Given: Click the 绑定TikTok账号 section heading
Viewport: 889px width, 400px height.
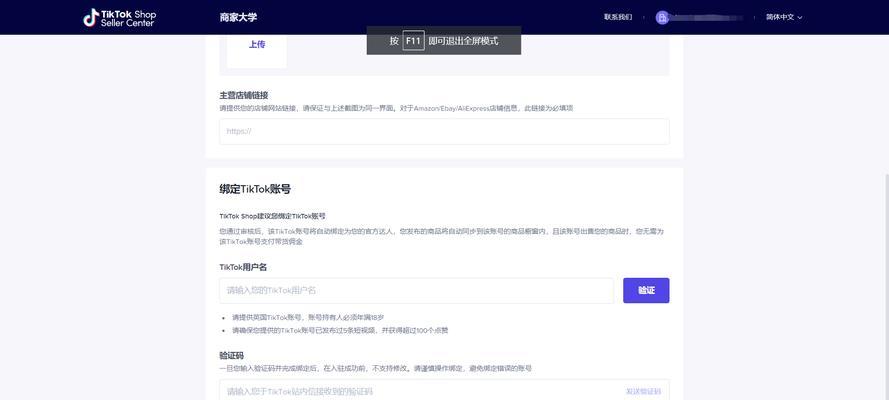Looking at the screenshot, I should 255,190.
